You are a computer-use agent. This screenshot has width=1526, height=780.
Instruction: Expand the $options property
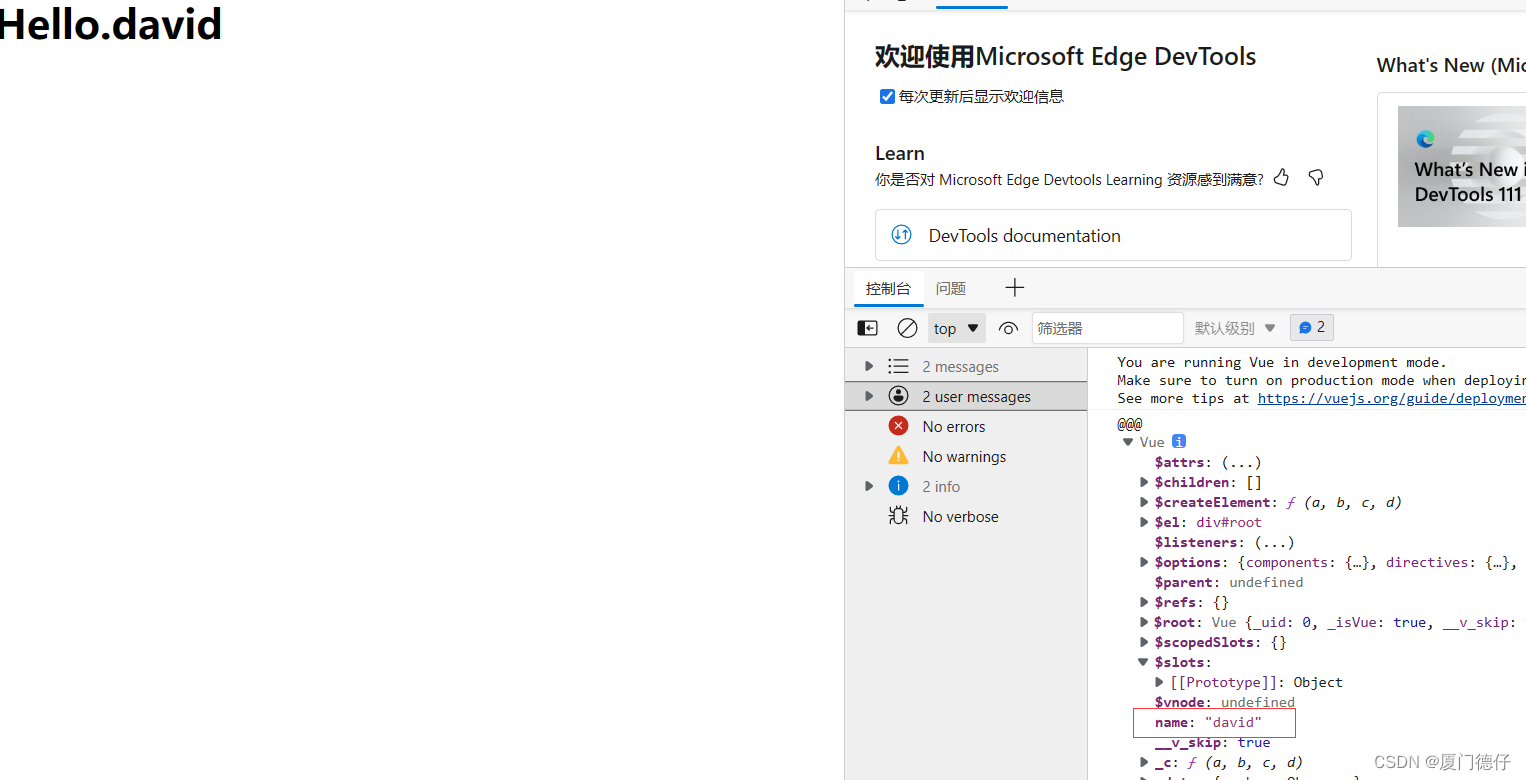point(1145,562)
